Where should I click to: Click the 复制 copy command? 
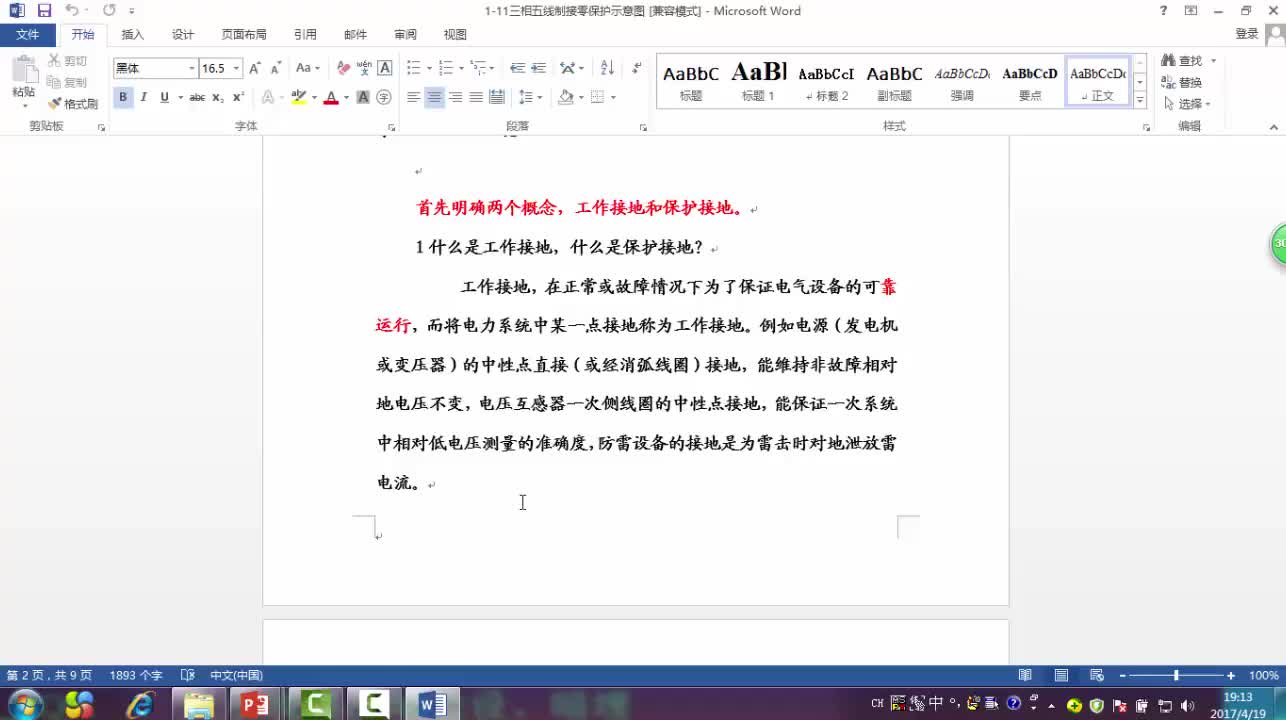(x=68, y=83)
